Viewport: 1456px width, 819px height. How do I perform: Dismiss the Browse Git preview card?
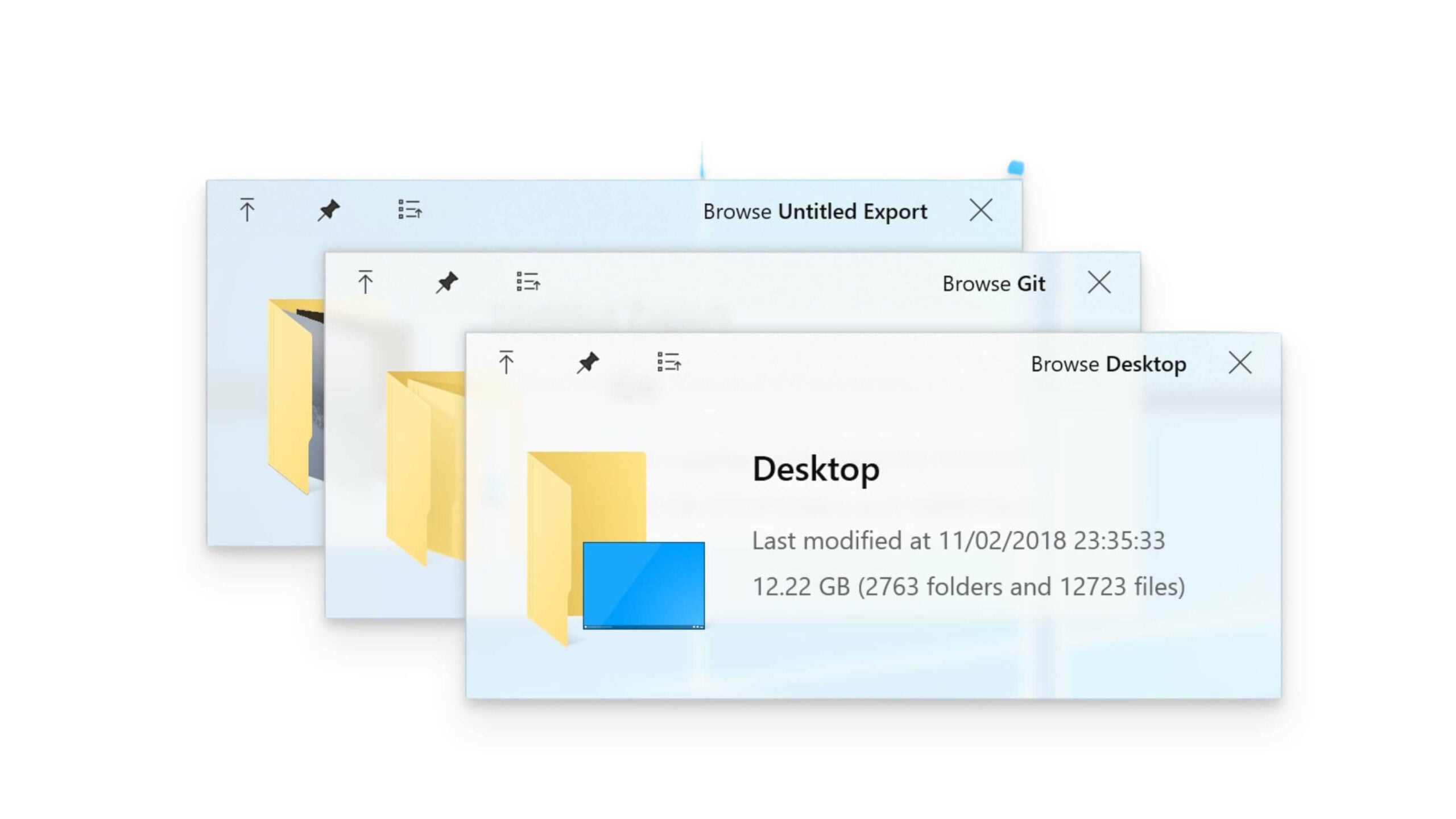pyautogui.click(x=1098, y=283)
